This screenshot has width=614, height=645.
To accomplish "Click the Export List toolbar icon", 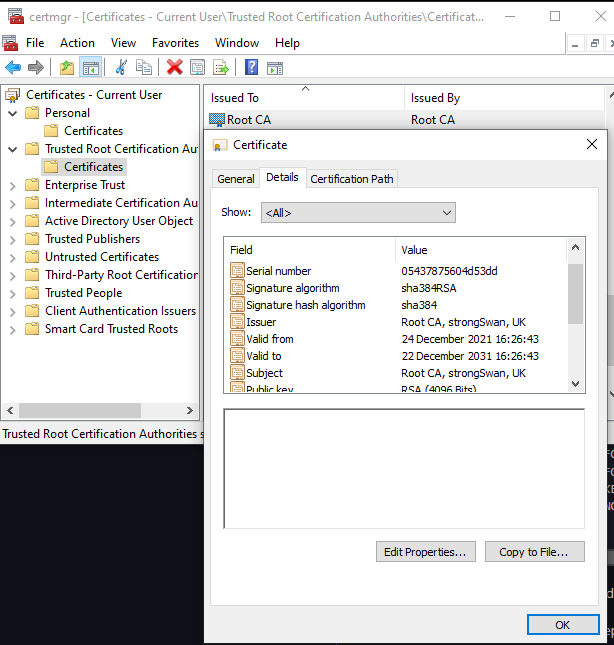I will pyautogui.click(x=220, y=67).
